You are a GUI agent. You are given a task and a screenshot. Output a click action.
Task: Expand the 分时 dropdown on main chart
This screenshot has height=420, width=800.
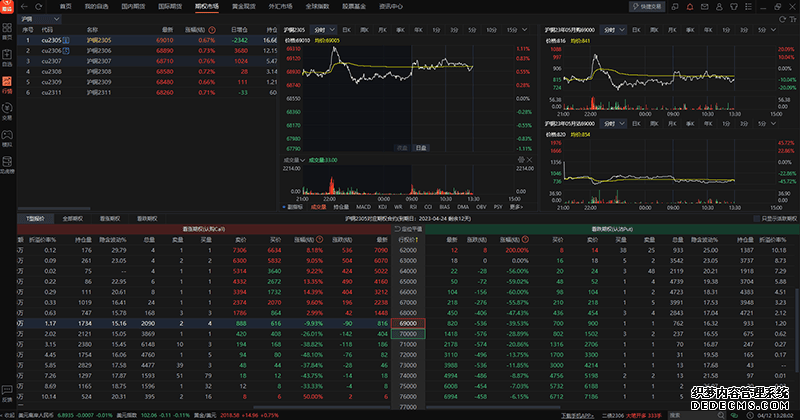(327, 30)
